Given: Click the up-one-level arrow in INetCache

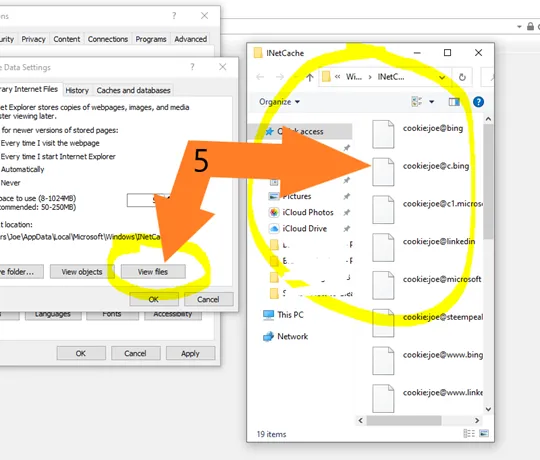Looking at the screenshot, I should click(310, 77).
